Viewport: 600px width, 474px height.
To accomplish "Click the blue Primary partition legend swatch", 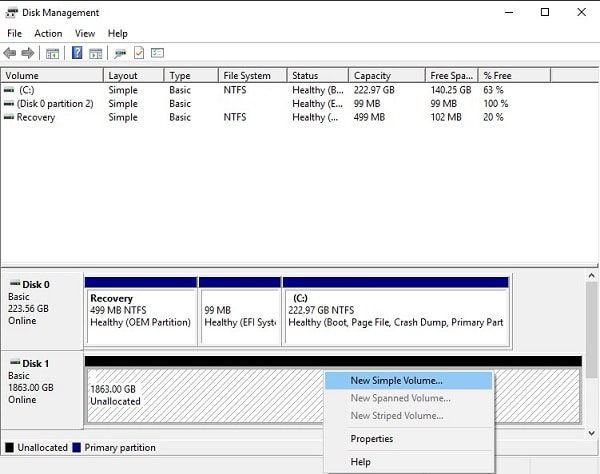I will pyautogui.click(x=77, y=448).
